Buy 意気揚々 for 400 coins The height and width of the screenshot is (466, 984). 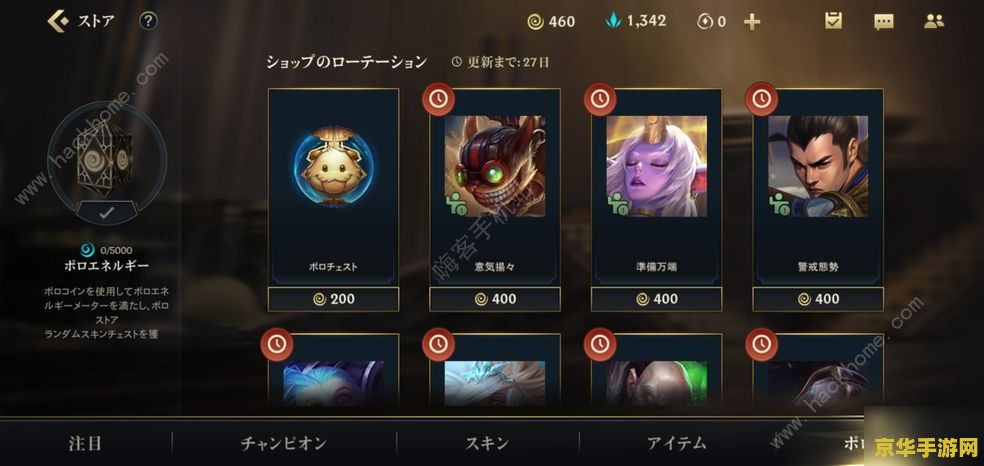(x=495, y=299)
